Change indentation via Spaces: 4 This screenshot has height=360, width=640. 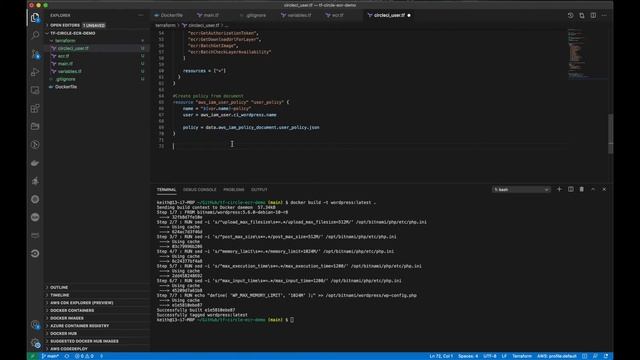point(468,356)
